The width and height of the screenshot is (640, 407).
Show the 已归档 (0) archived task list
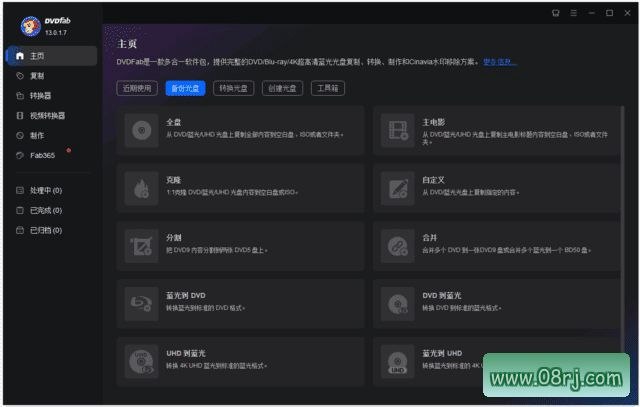pyautogui.click(x=51, y=230)
